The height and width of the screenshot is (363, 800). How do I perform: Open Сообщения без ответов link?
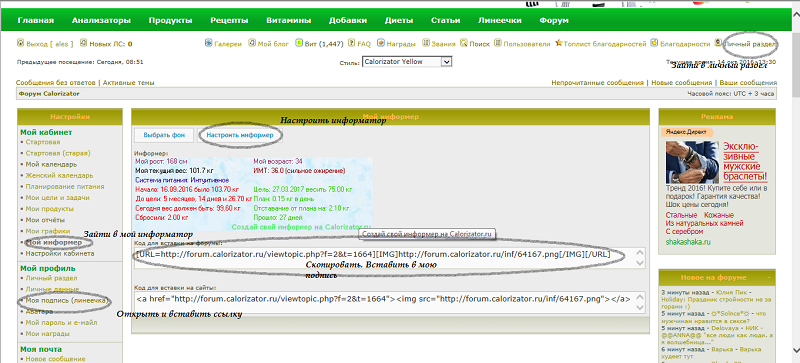pyautogui.click(x=56, y=83)
